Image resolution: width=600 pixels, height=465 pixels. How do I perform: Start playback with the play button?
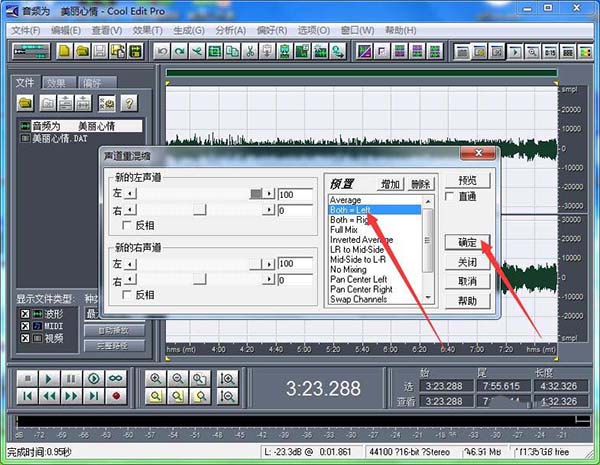[x=49, y=379]
